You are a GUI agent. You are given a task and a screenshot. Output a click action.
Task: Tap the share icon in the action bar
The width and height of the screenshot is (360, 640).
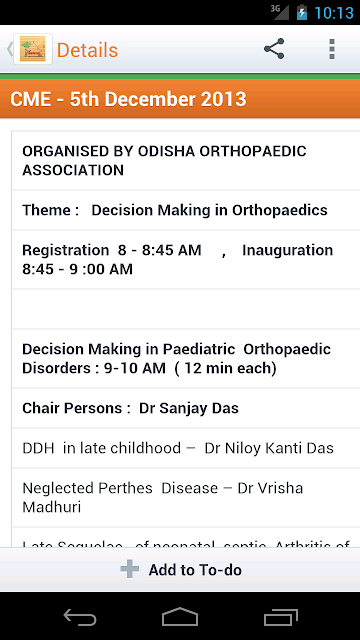[x=274, y=49]
